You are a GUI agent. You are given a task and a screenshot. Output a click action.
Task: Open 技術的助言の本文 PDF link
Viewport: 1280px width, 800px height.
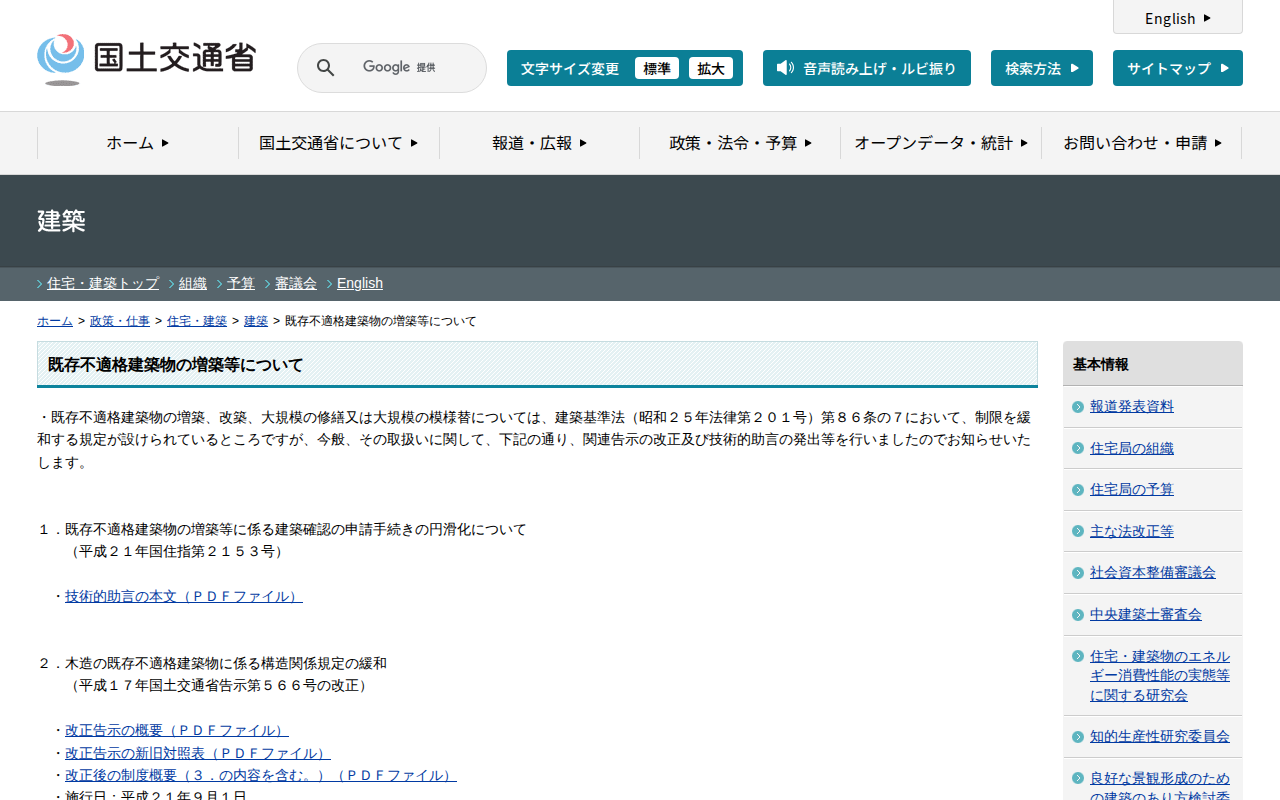click(x=184, y=596)
